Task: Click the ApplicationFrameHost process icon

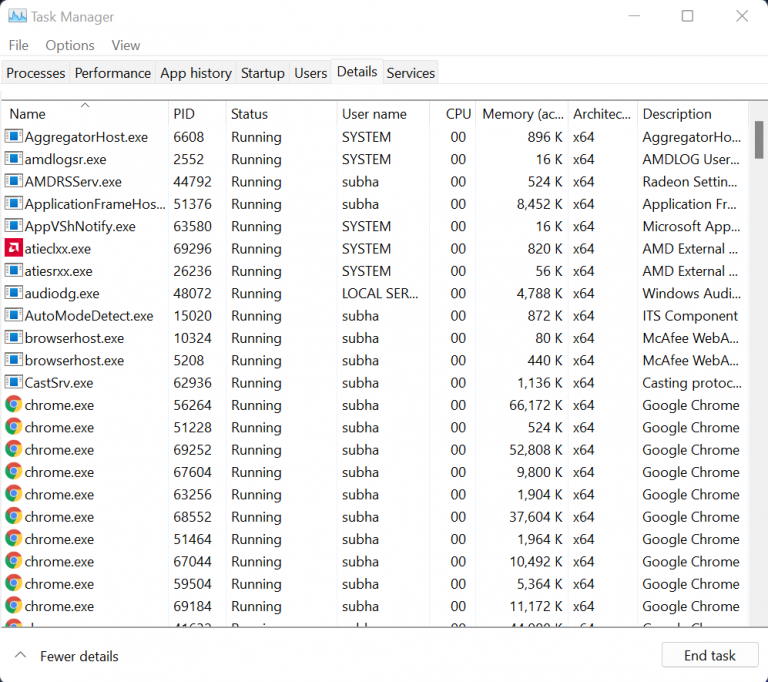Action: tap(13, 203)
